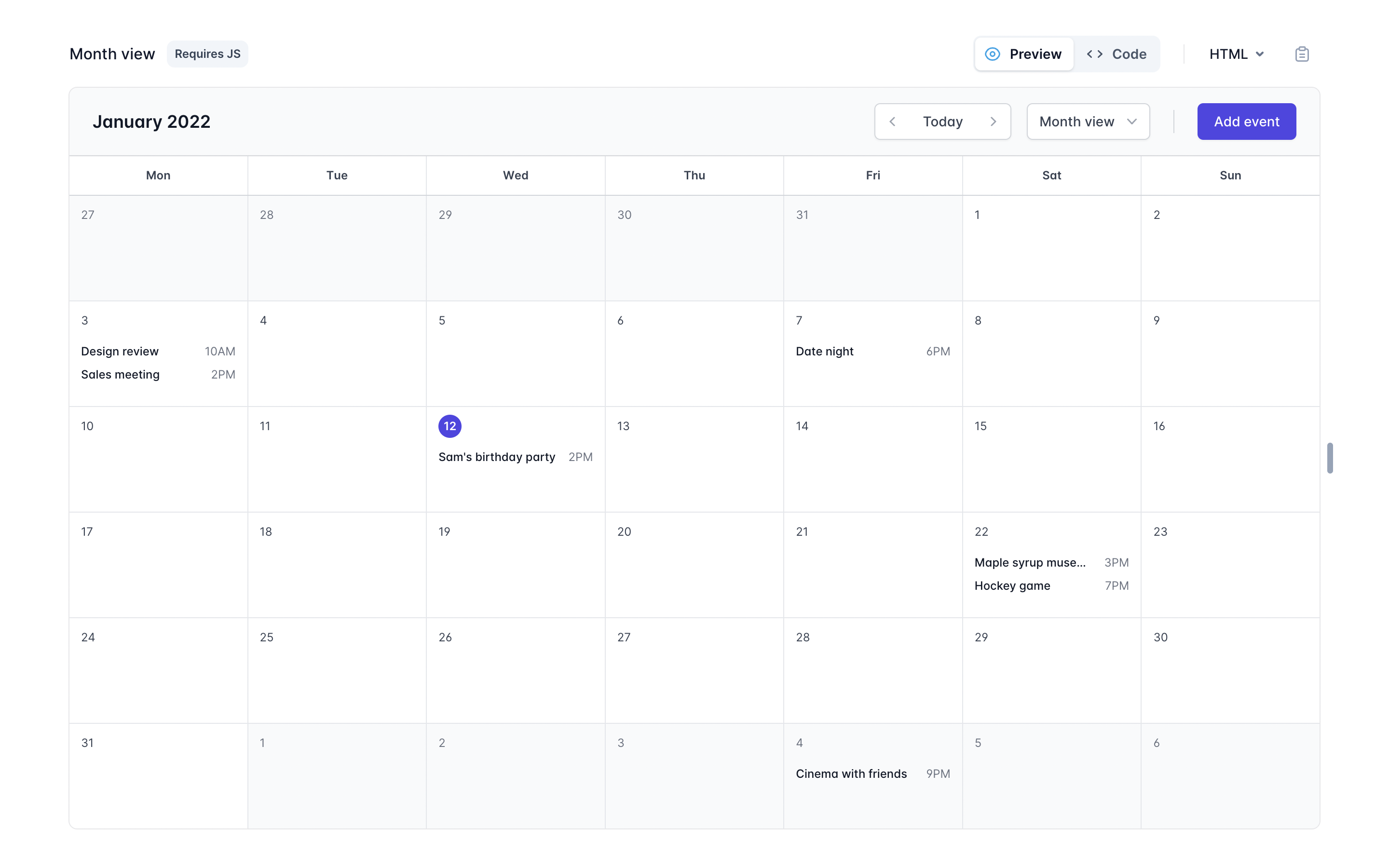Viewport: 1389px width, 868px height.
Task: Click the vertical scrollbar thumb
Action: tap(1330, 458)
